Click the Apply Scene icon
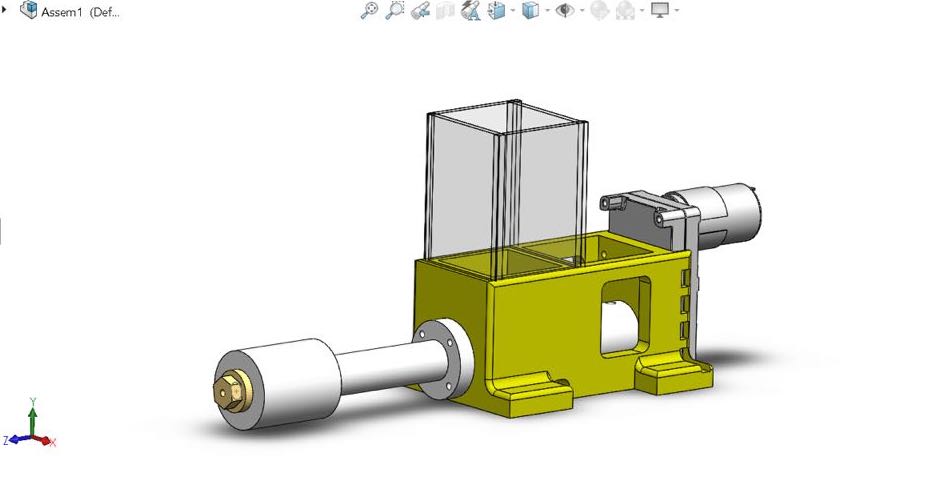951x477 pixels. [625, 10]
